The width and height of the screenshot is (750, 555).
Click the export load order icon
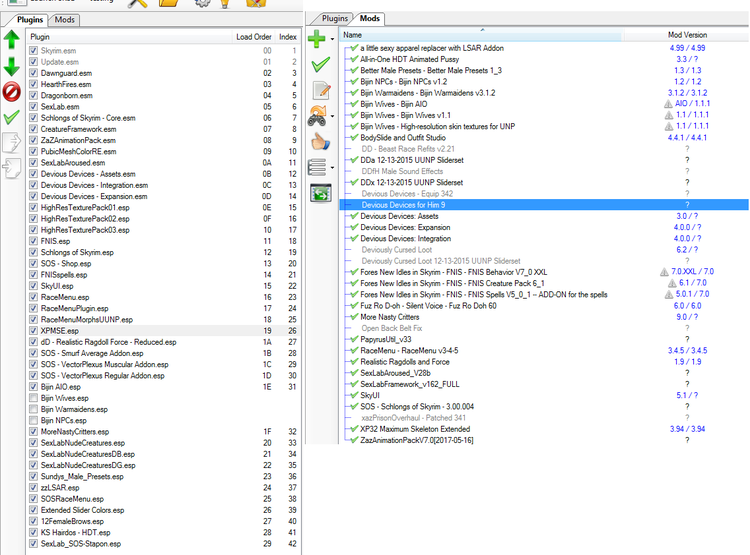[11, 142]
